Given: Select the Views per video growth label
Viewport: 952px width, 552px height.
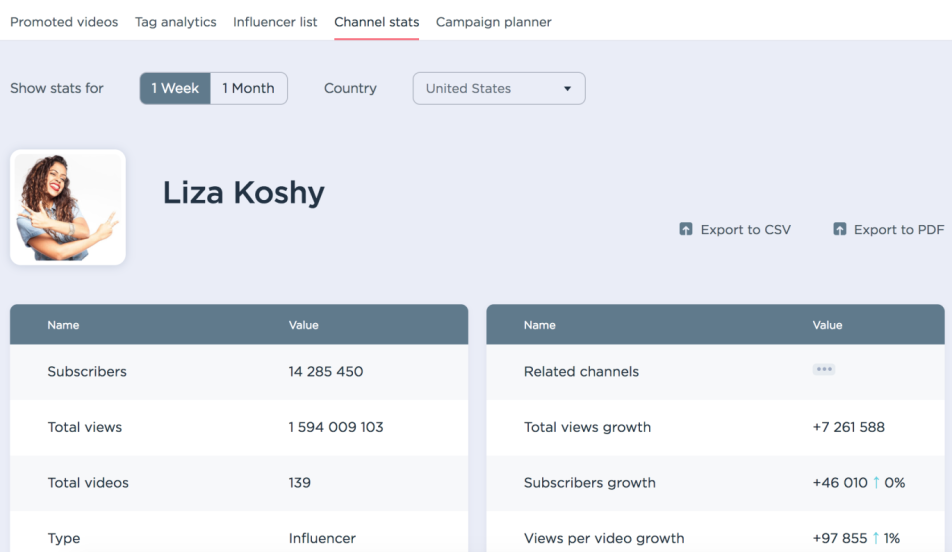Looking at the screenshot, I should [604, 539].
